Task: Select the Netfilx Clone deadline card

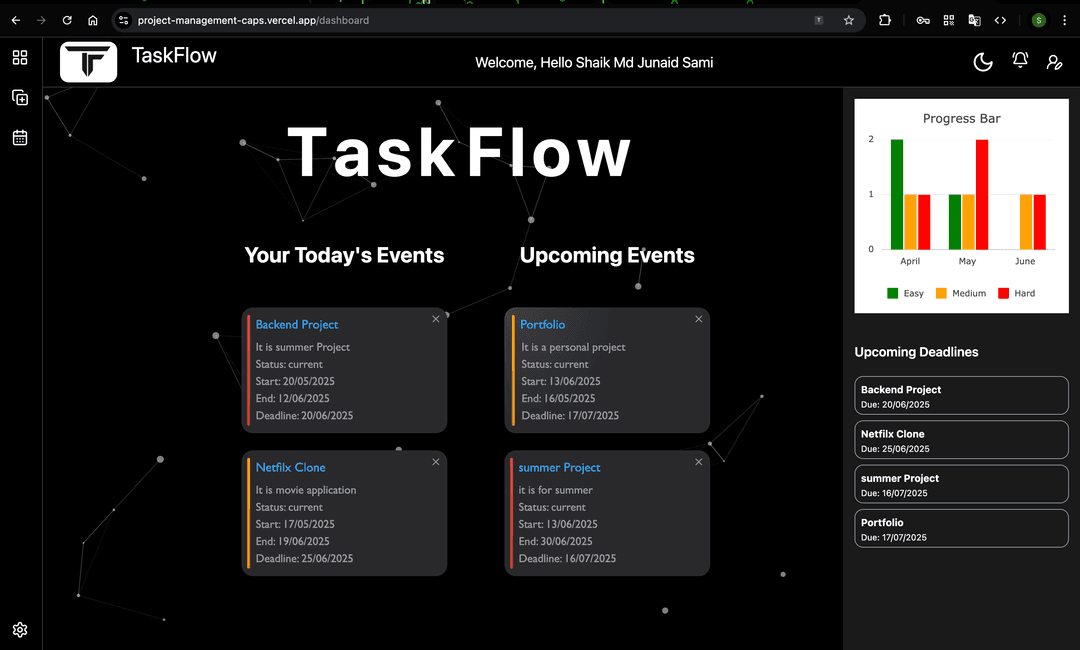Action: coord(960,439)
